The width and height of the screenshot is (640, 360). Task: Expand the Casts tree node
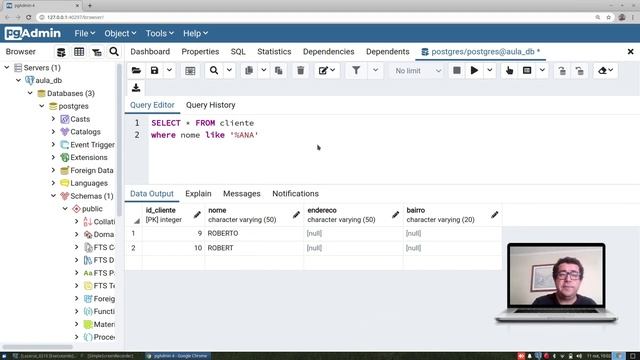[x=53, y=119]
